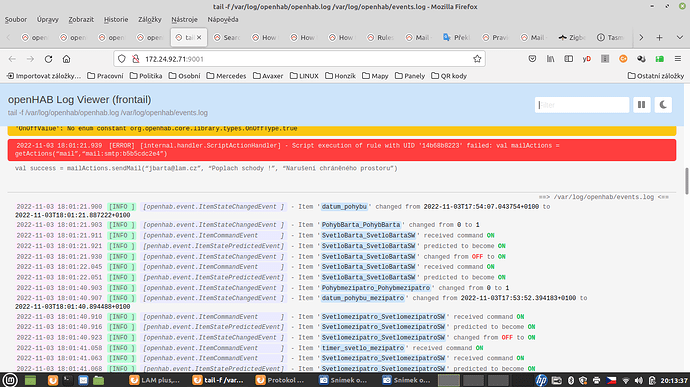The image size is (690, 387).
Task: Open the Nápověda menu
Action: pyautogui.click(x=223, y=19)
